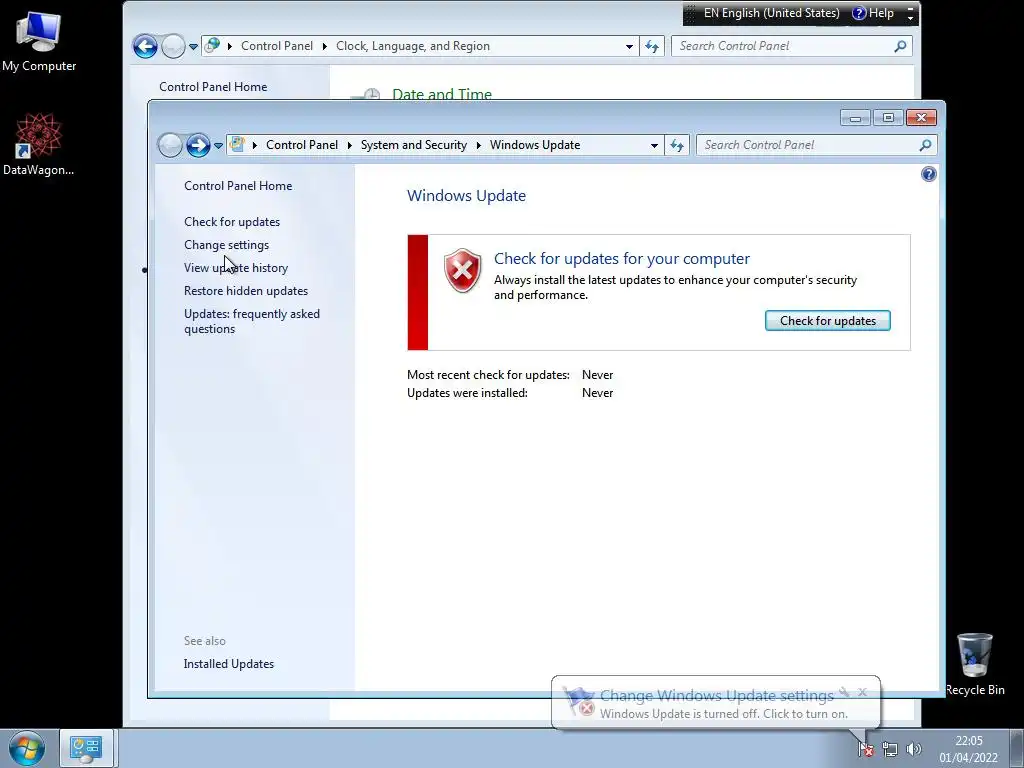Click the Change Windows Update settings notification balloon
The width and height of the screenshot is (1024, 768).
coord(716,704)
